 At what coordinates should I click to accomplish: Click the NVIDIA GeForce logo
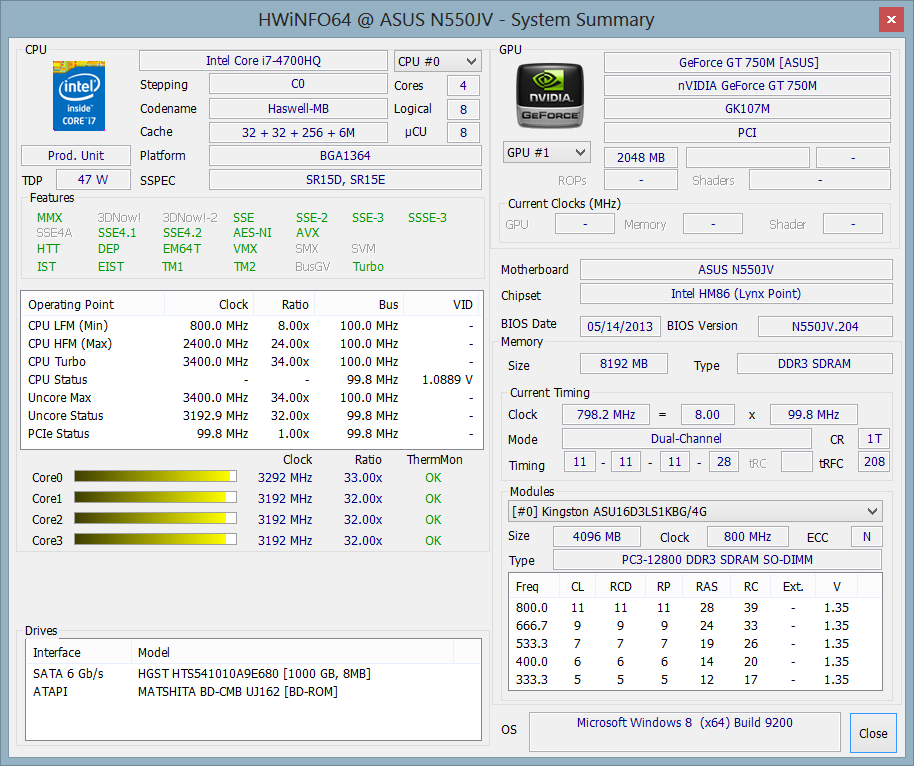550,95
